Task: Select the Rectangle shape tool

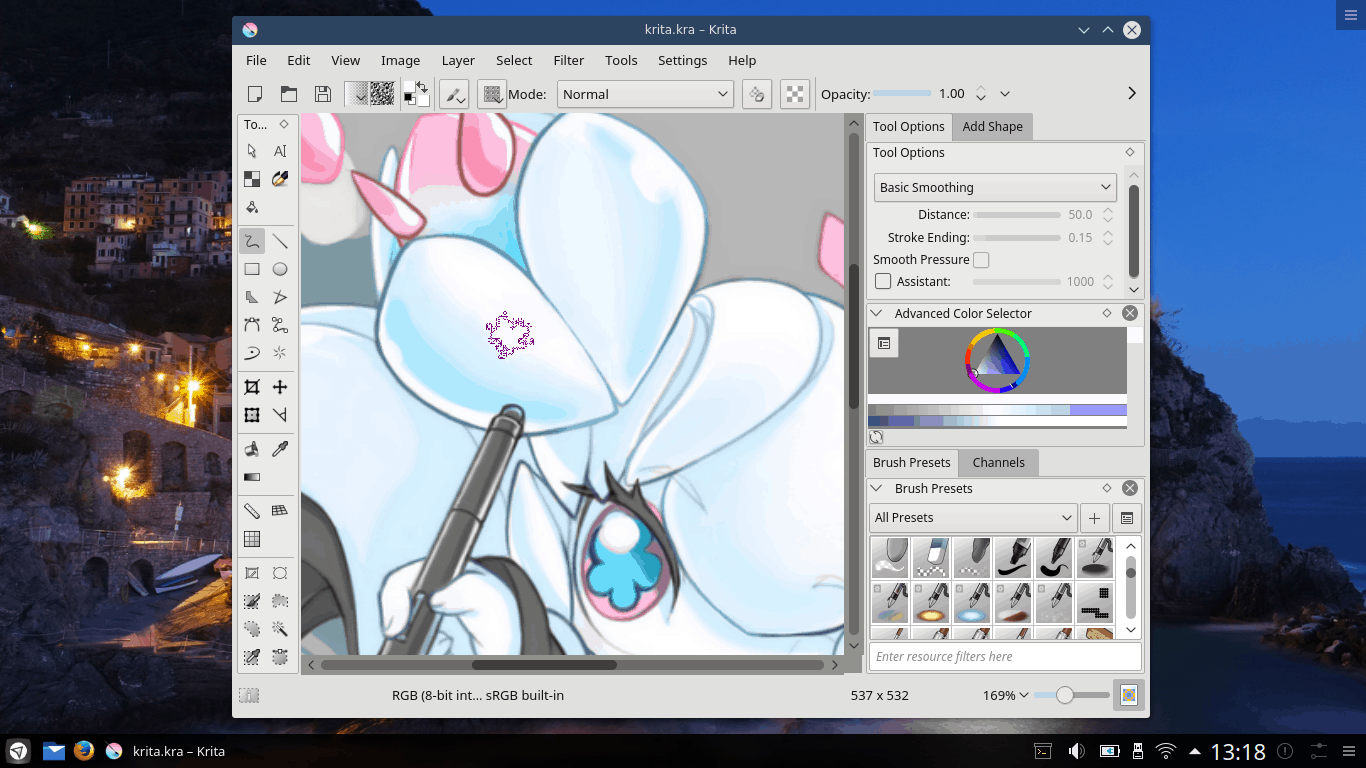Action: tap(252, 269)
